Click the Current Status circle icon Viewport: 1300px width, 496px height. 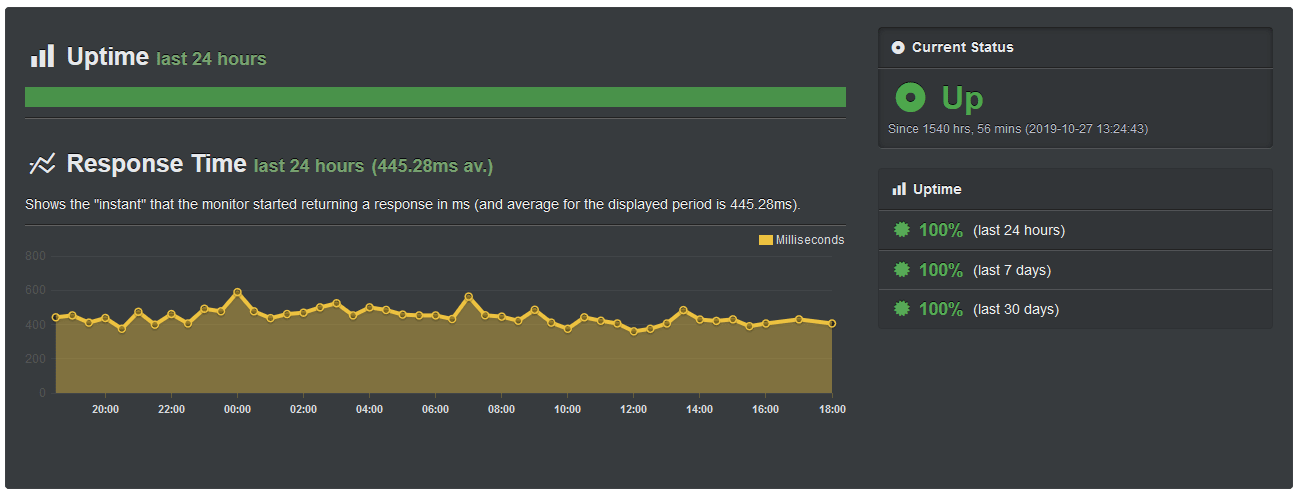click(x=898, y=47)
